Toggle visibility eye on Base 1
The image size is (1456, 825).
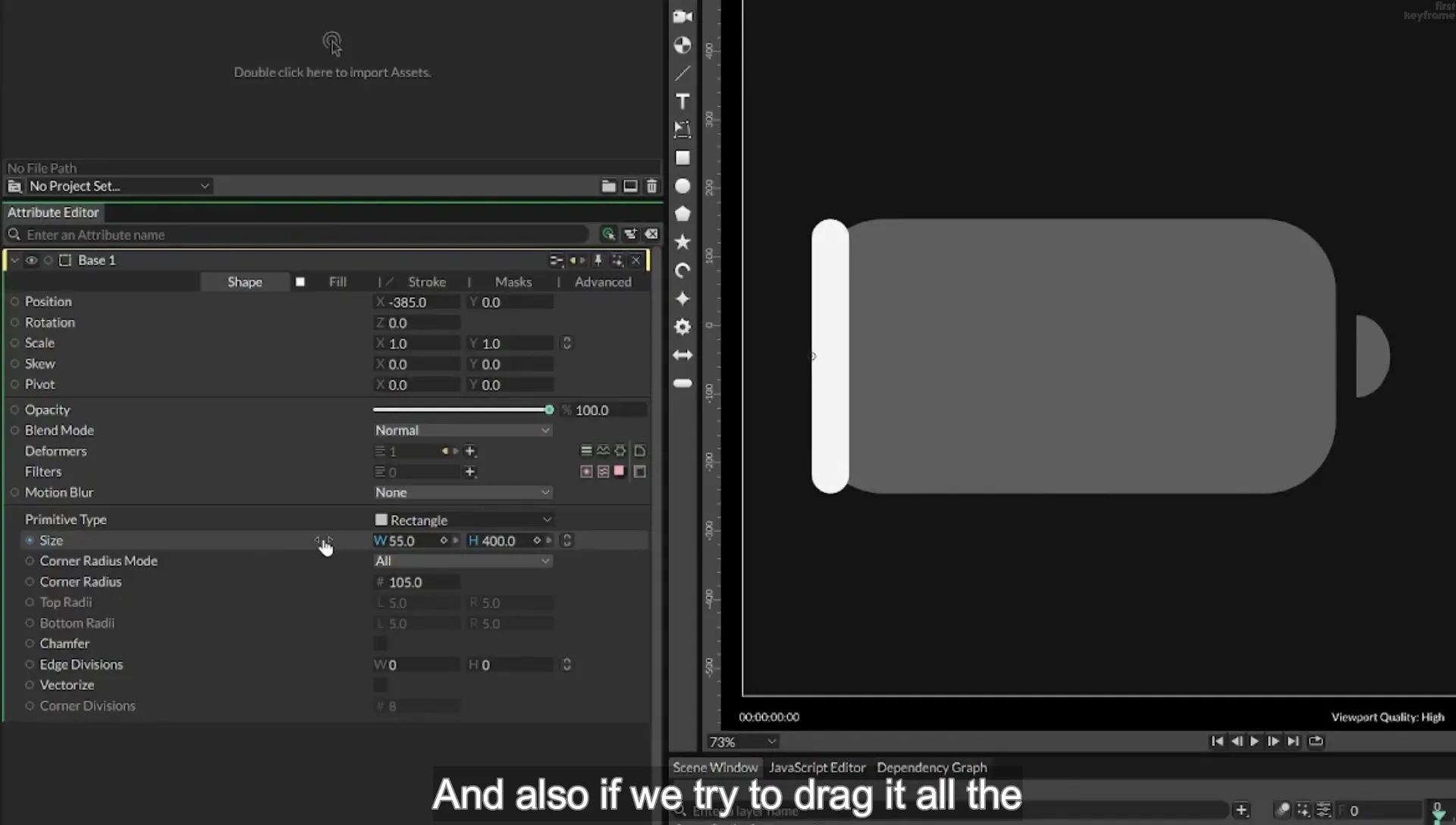pyautogui.click(x=31, y=260)
